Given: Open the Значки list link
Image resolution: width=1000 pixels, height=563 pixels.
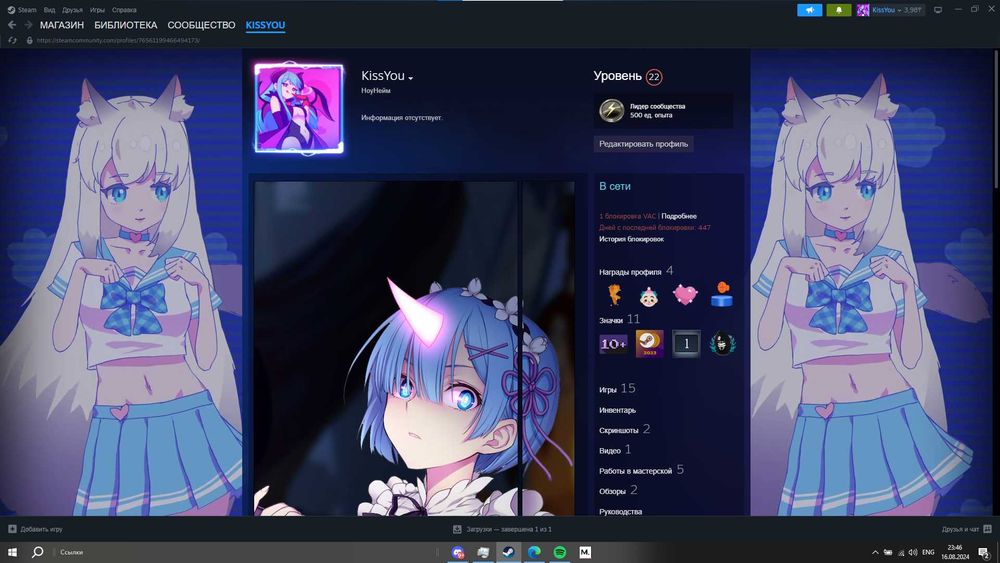Looking at the screenshot, I should pos(610,320).
